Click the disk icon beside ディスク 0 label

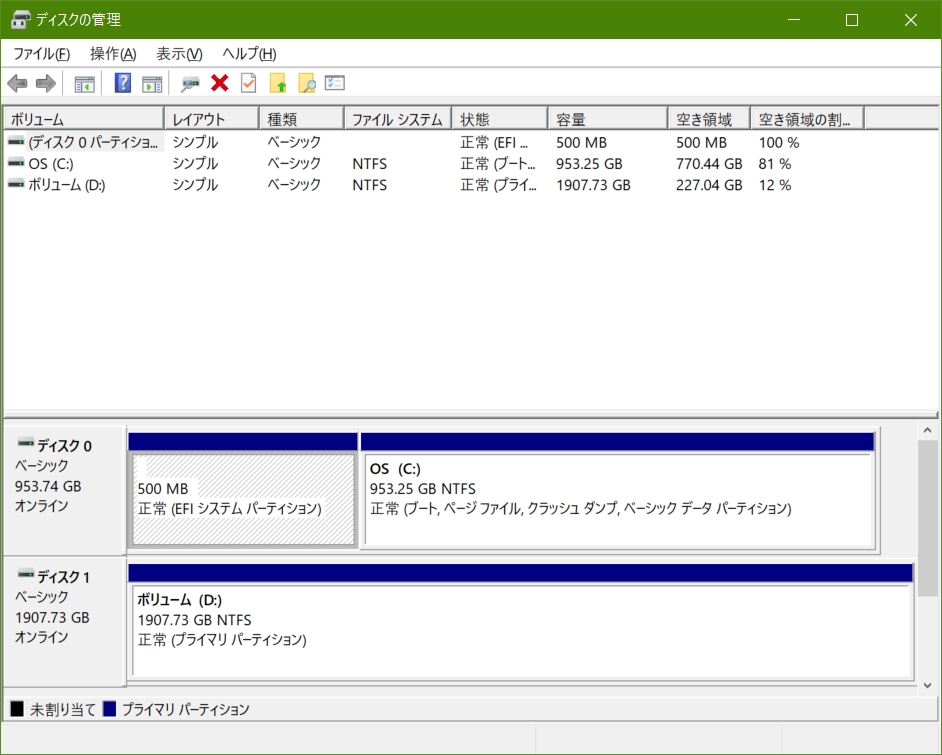[x=26, y=443]
